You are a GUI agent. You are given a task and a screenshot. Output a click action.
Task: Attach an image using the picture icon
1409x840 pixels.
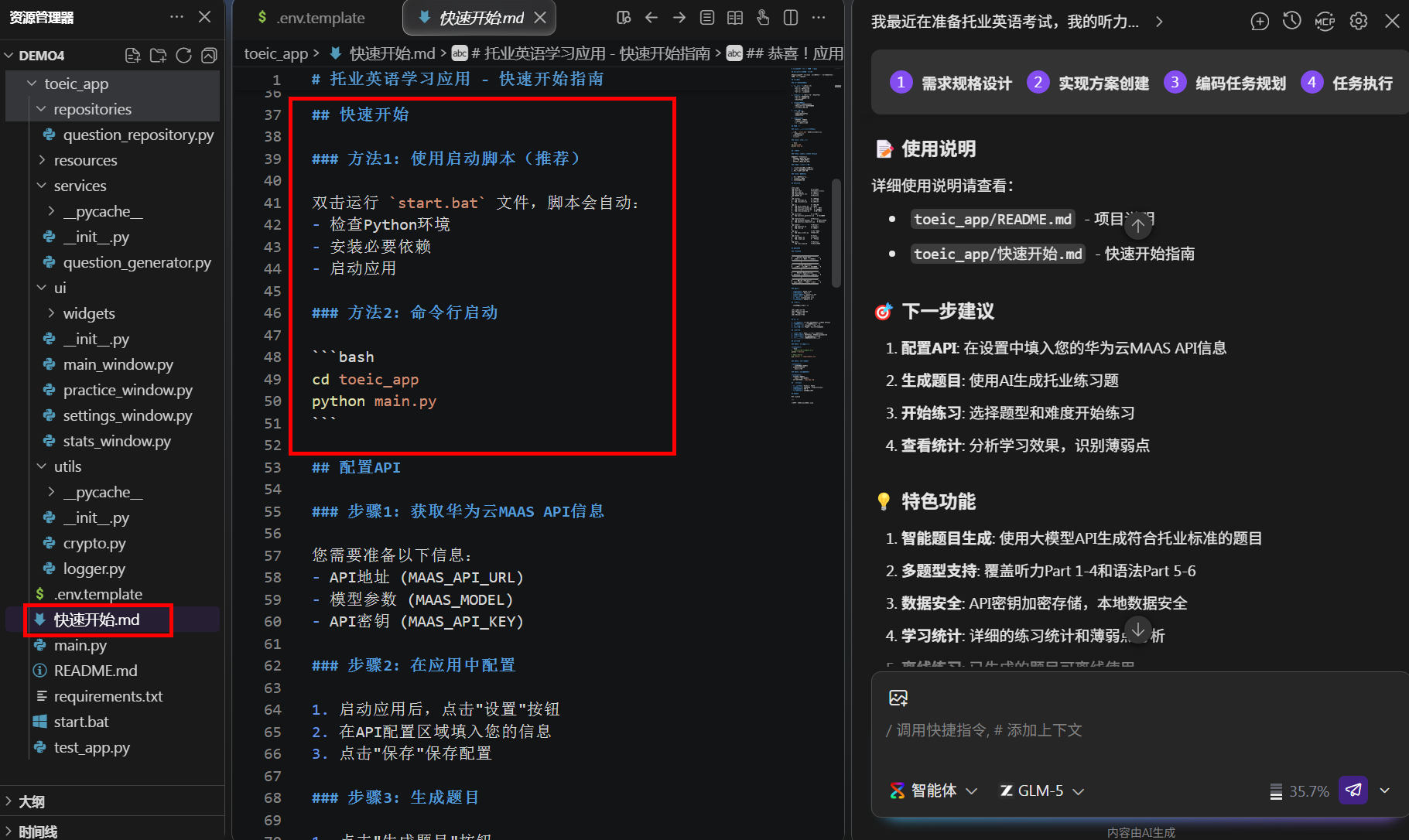898,698
